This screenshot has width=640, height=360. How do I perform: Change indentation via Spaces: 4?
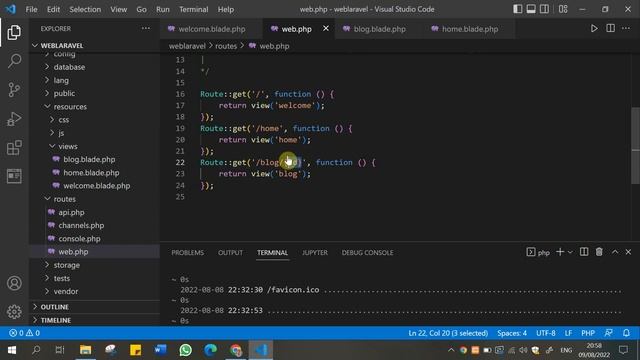tap(512, 333)
